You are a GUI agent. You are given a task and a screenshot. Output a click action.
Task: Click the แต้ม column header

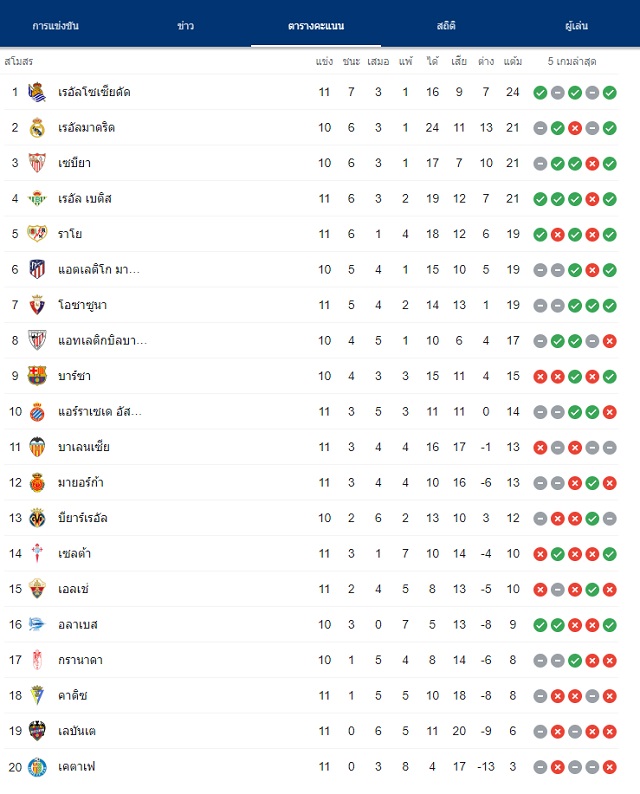coord(513,61)
